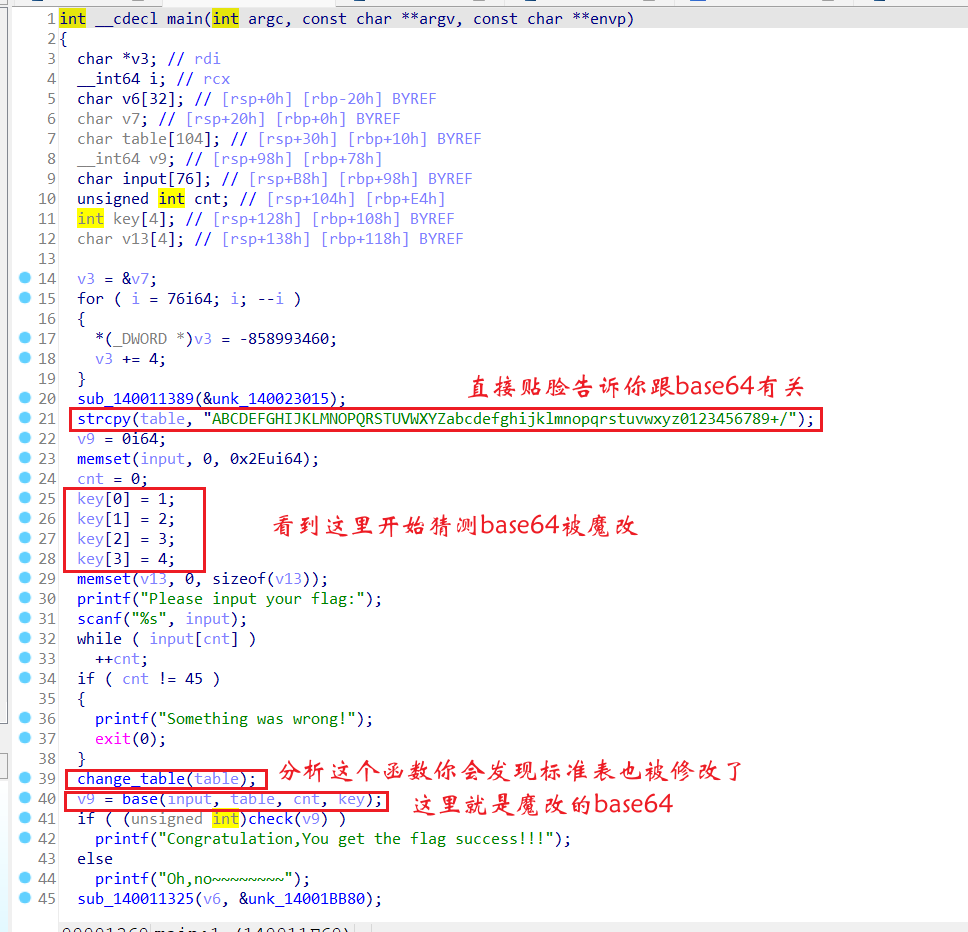Screen dimensions: 968x932
Task: Open function sub_140011325
Action: coord(136,899)
